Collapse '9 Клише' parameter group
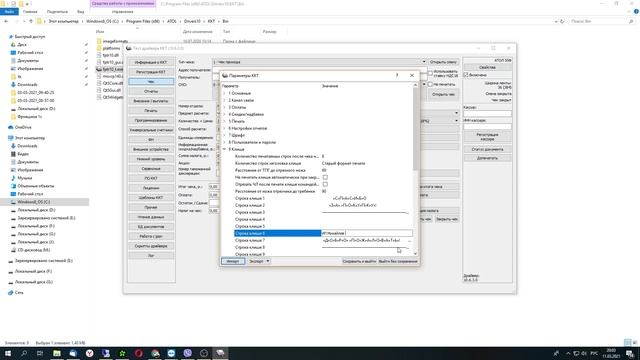640x360 pixels. click(x=224, y=149)
